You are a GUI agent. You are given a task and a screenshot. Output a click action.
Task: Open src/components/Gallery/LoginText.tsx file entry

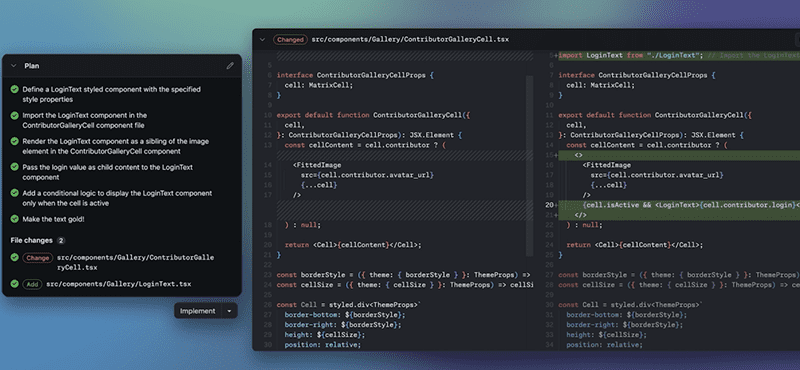(x=118, y=284)
